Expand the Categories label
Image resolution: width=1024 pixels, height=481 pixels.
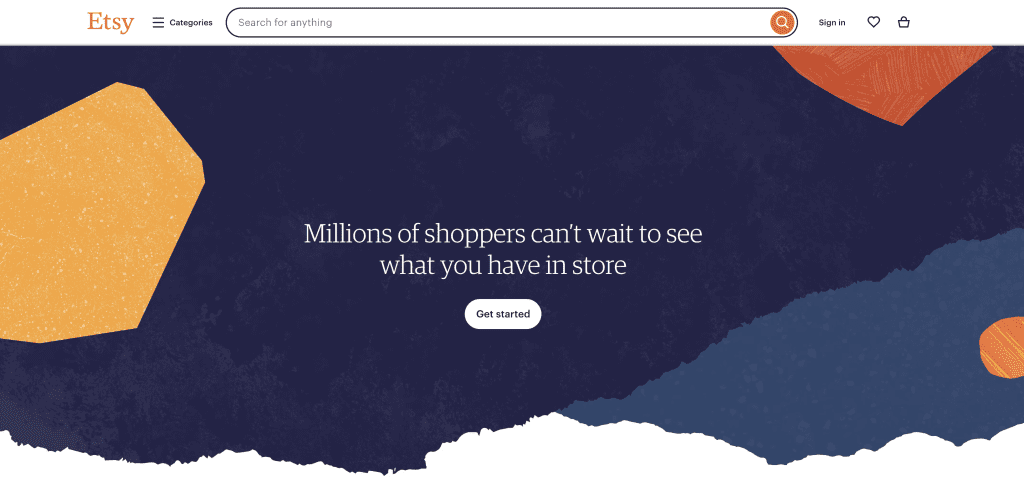tap(191, 22)
